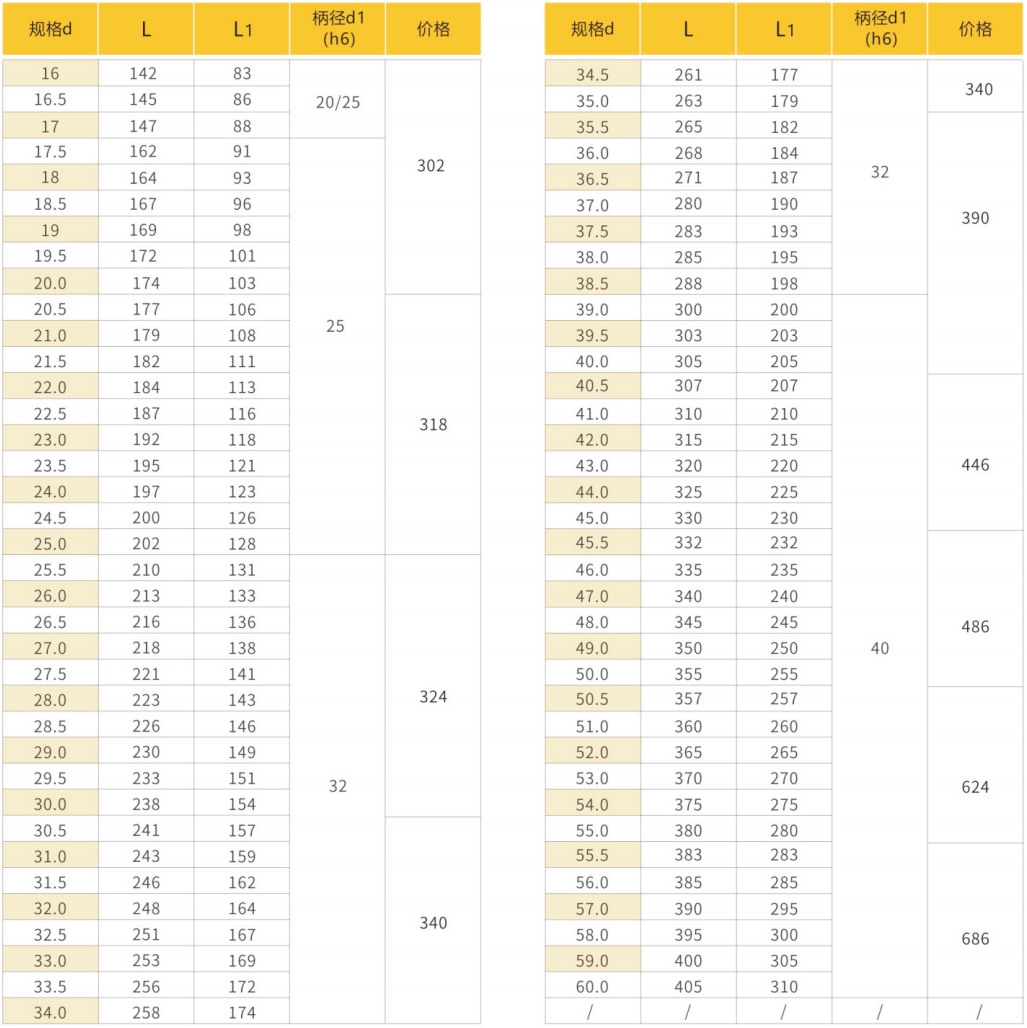This screenshot has width=1027, height=1028.
Task: Select the L value 405 cell
Action: coord(688,987)
